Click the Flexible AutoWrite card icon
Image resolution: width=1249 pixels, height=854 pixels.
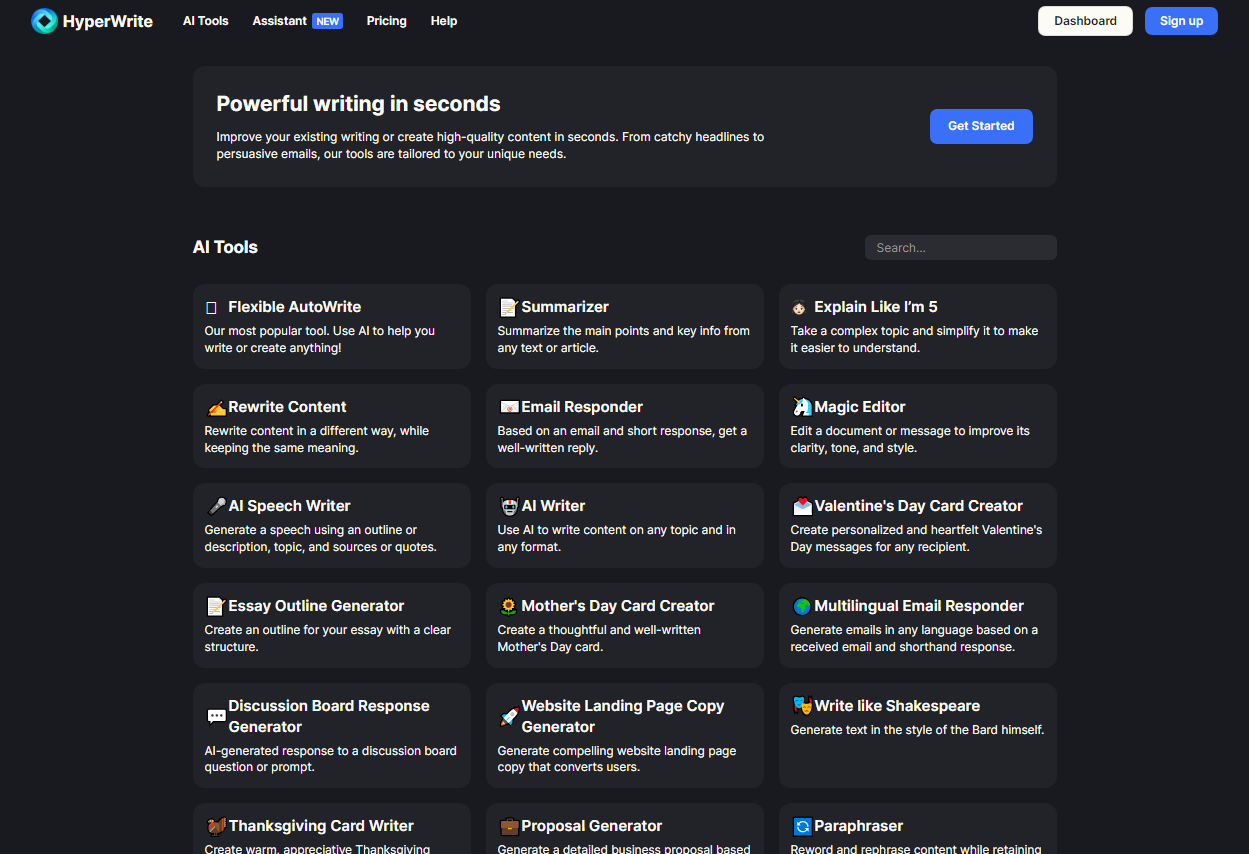(211, 308)
